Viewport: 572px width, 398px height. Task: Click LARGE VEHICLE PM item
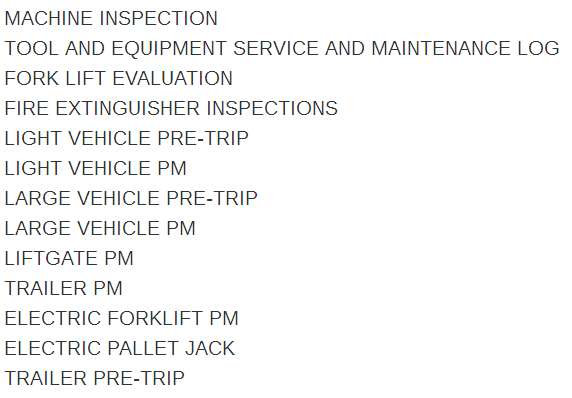pyautogui.click(x=100, y=228)
